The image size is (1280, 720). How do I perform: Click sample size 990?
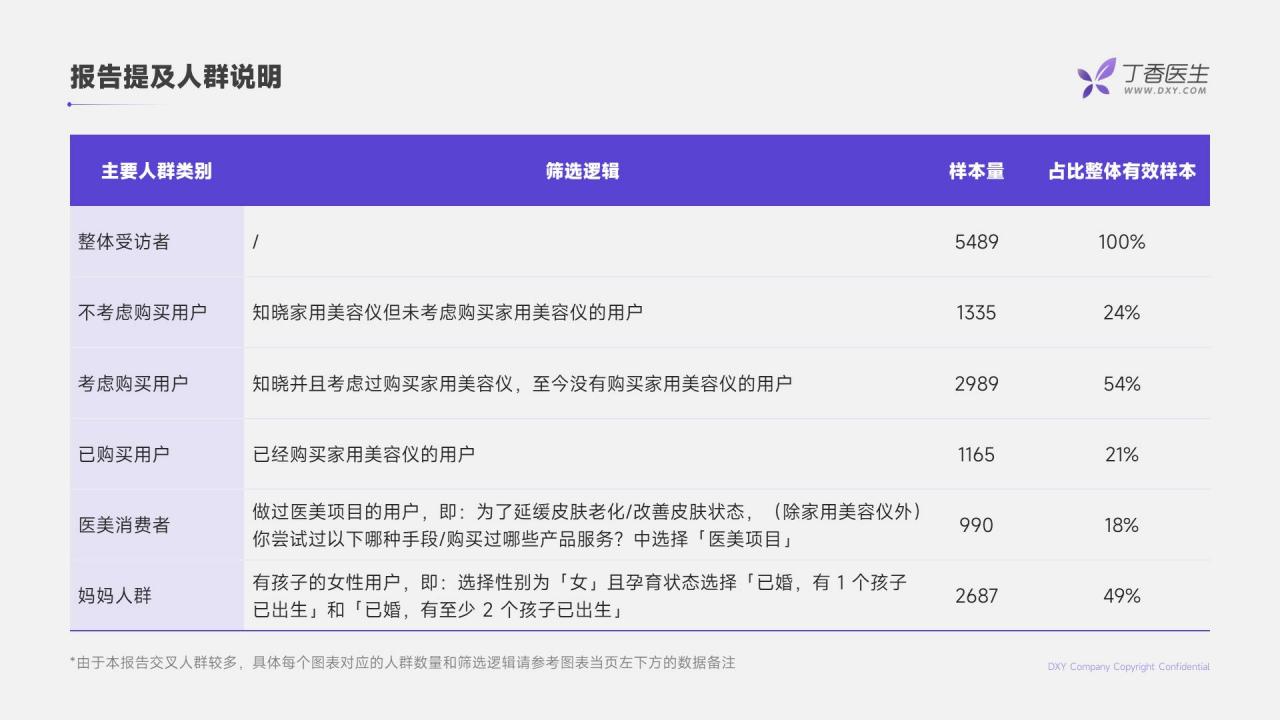(976, 525)
